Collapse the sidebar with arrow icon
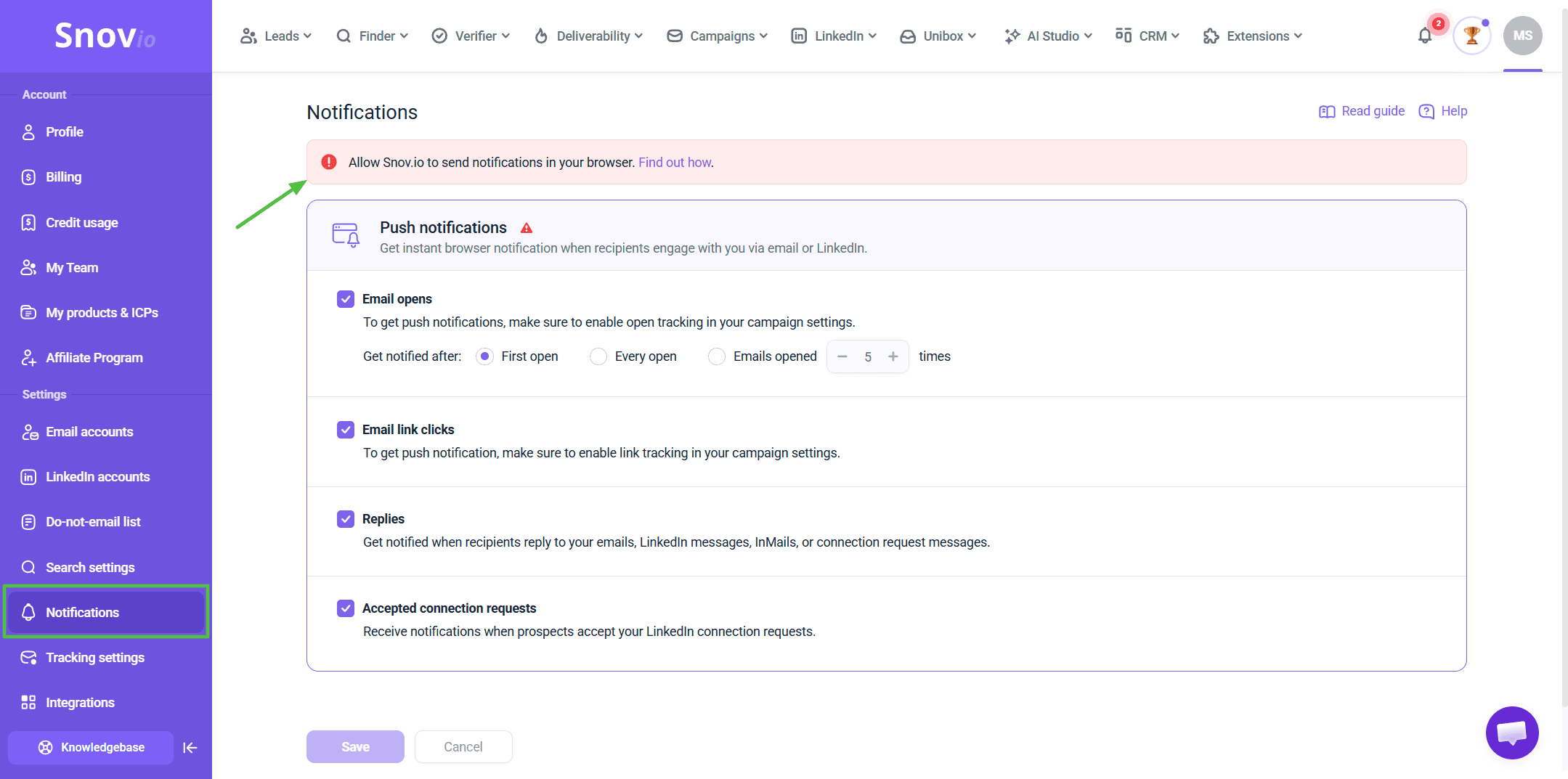 tap(190, 748)
